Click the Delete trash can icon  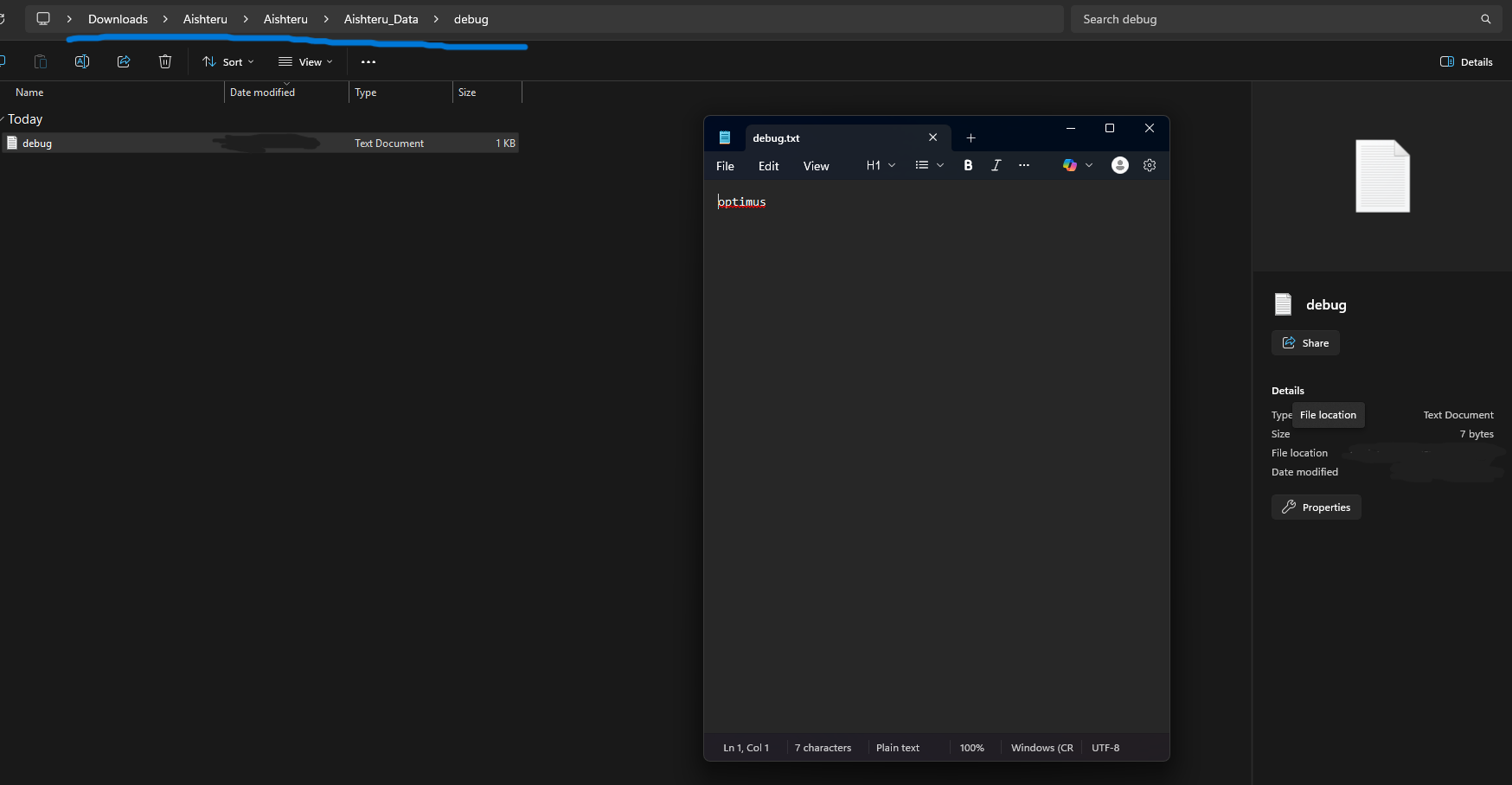tap(165, 61)
